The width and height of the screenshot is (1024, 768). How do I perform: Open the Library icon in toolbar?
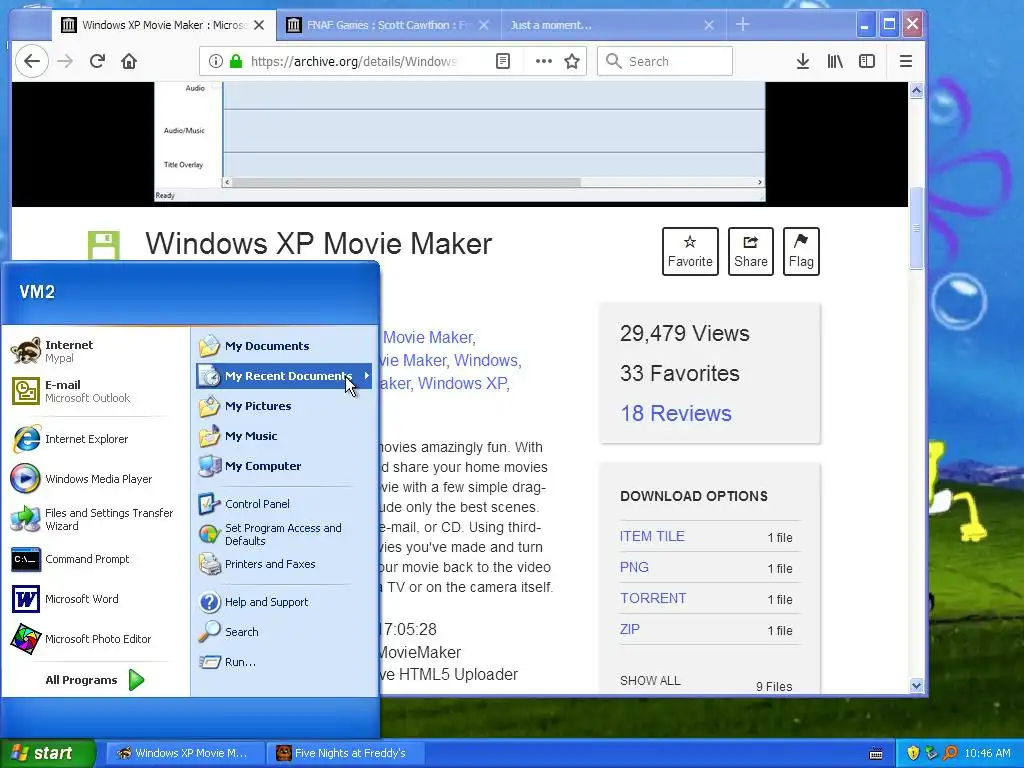835,61
